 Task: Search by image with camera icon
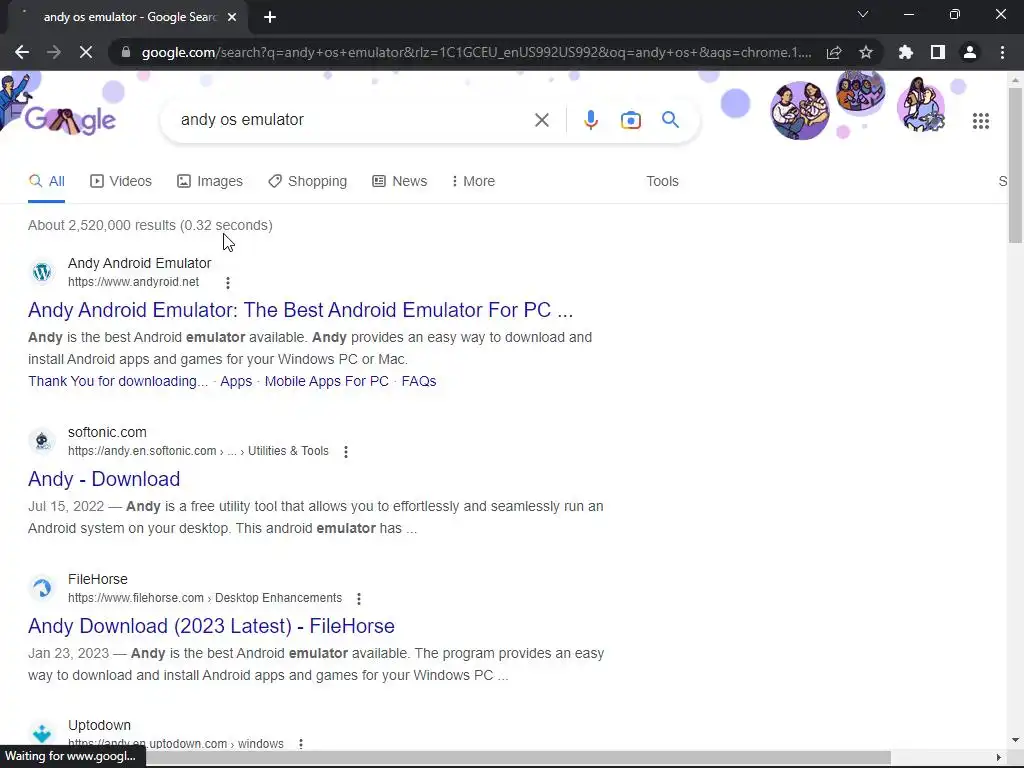pyautogui.click(x=630, y=120)
